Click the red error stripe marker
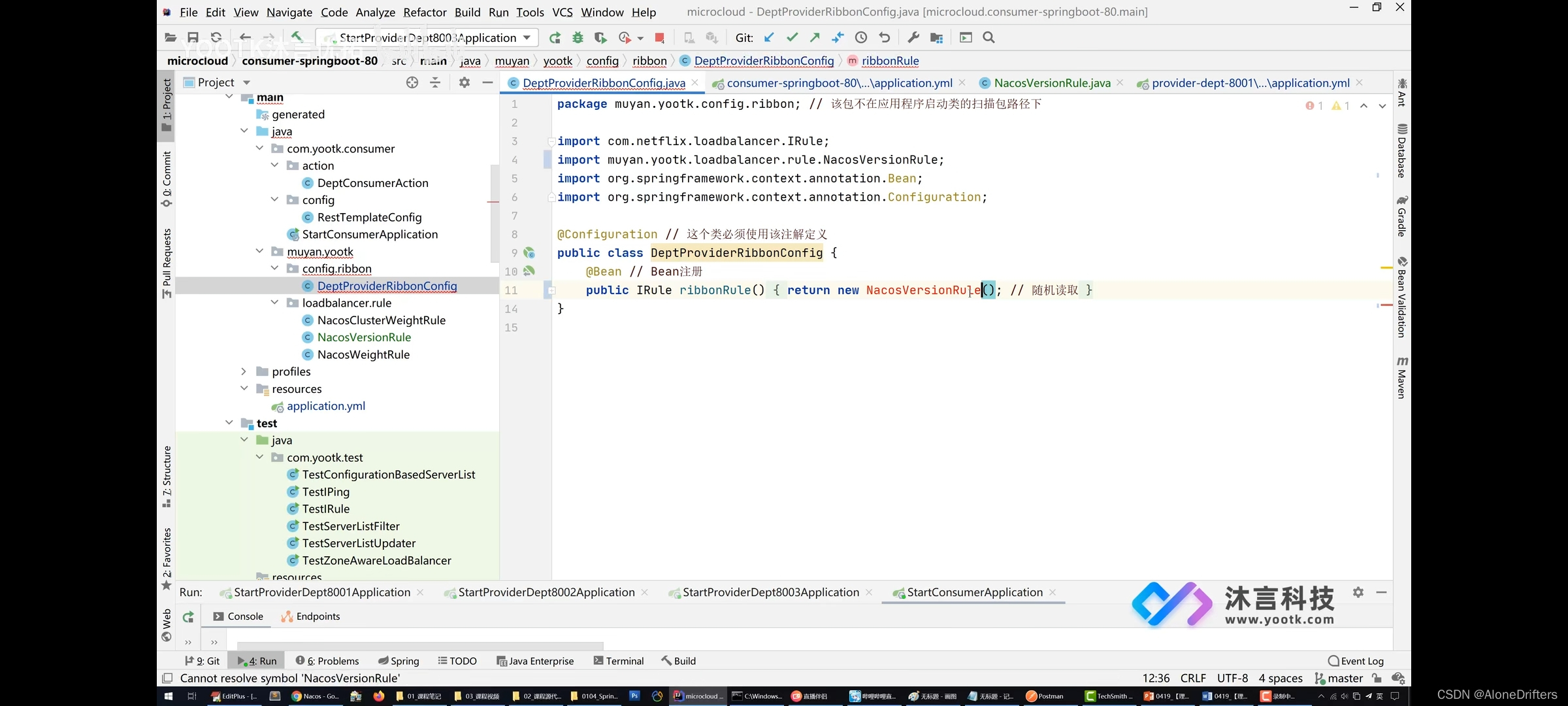This screenshot has height=706, width=1568. (x=1386, y=305)
